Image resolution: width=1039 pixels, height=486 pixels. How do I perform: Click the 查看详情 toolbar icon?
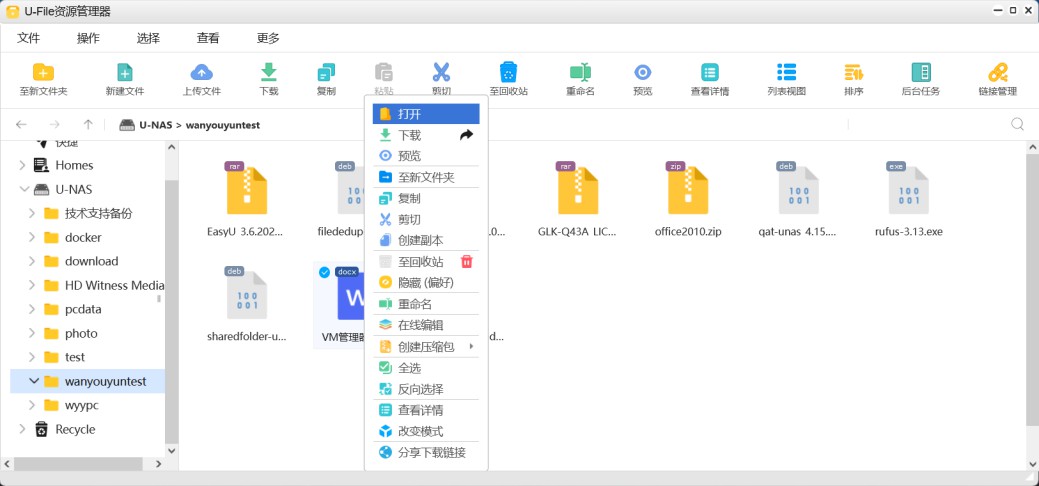[x=710, y=72]
